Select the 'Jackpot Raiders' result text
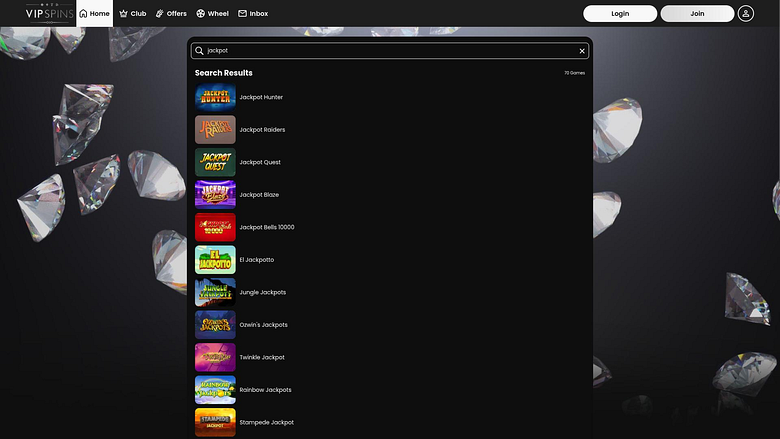Image resolution: width=780 pixels, height=439 pixels. click(x=262, y=130)
